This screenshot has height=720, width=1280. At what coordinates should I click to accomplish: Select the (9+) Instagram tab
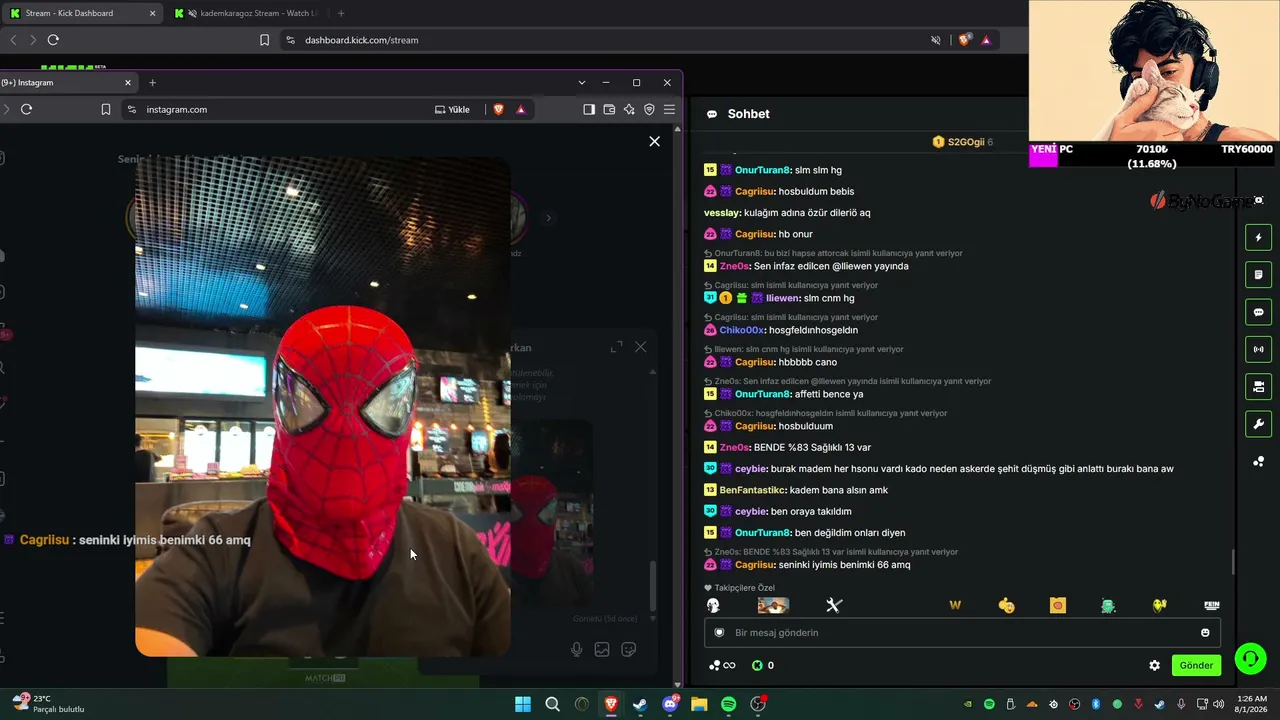65,82
